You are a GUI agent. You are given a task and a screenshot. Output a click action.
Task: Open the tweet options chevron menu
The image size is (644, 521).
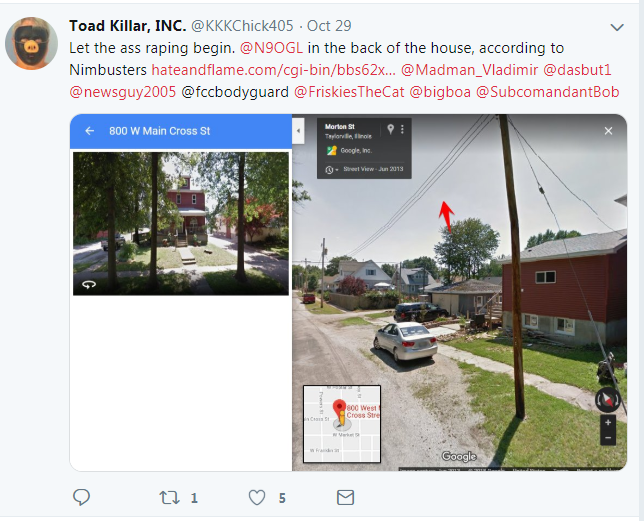pos(617,28)
